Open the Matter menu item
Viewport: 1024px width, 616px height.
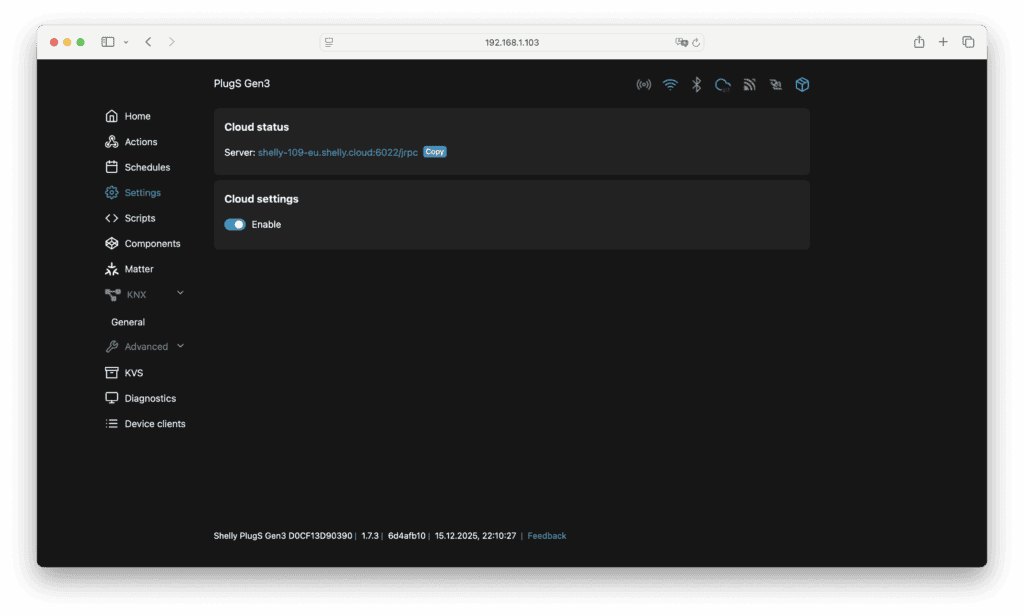point(138,269)
